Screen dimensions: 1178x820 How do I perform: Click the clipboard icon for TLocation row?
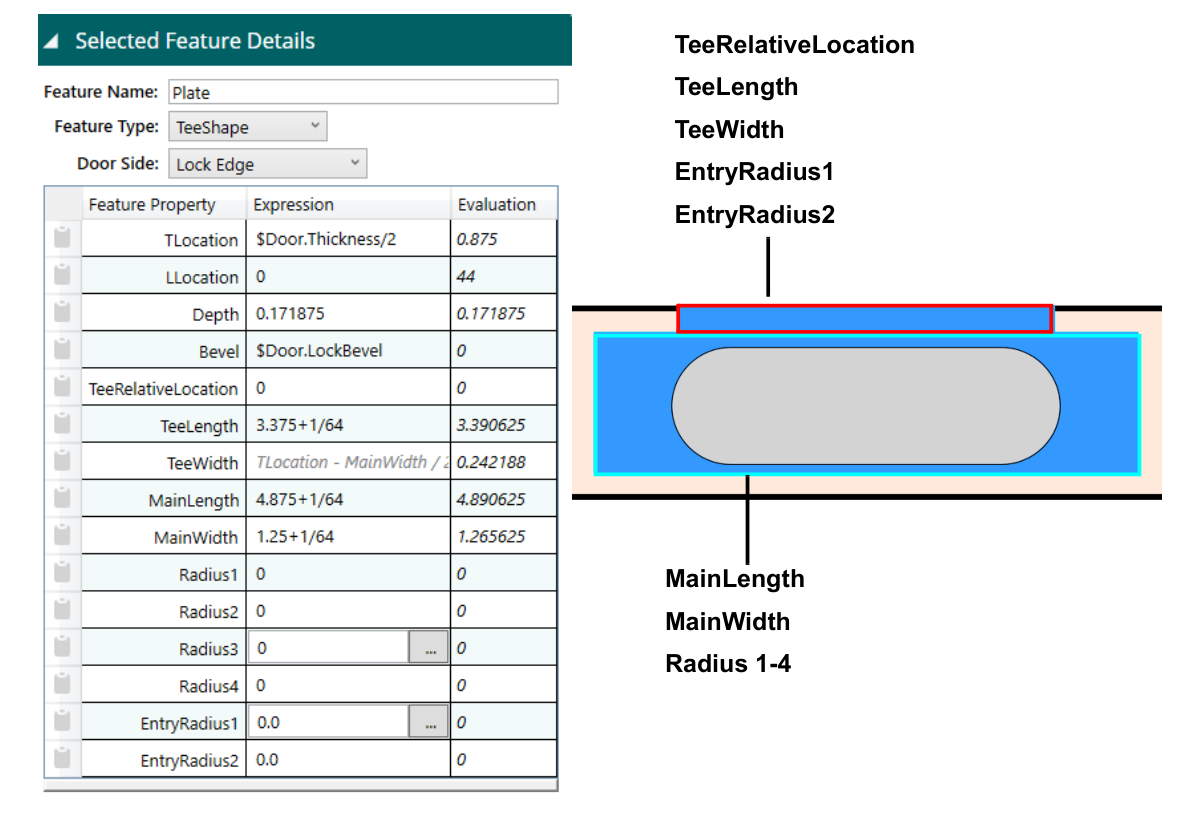[62, 238]
